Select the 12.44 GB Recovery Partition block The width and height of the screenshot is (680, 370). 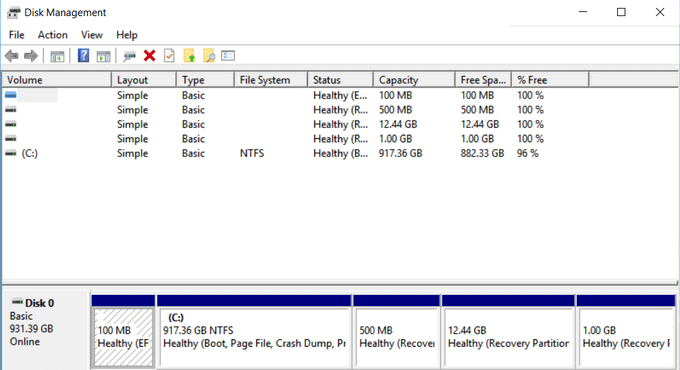pos(508,337)
